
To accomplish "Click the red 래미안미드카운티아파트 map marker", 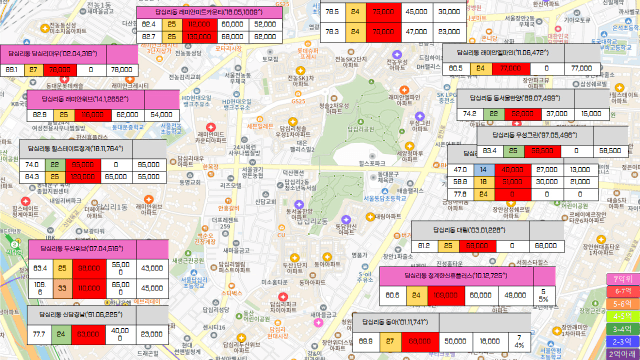I will point(211,127).
